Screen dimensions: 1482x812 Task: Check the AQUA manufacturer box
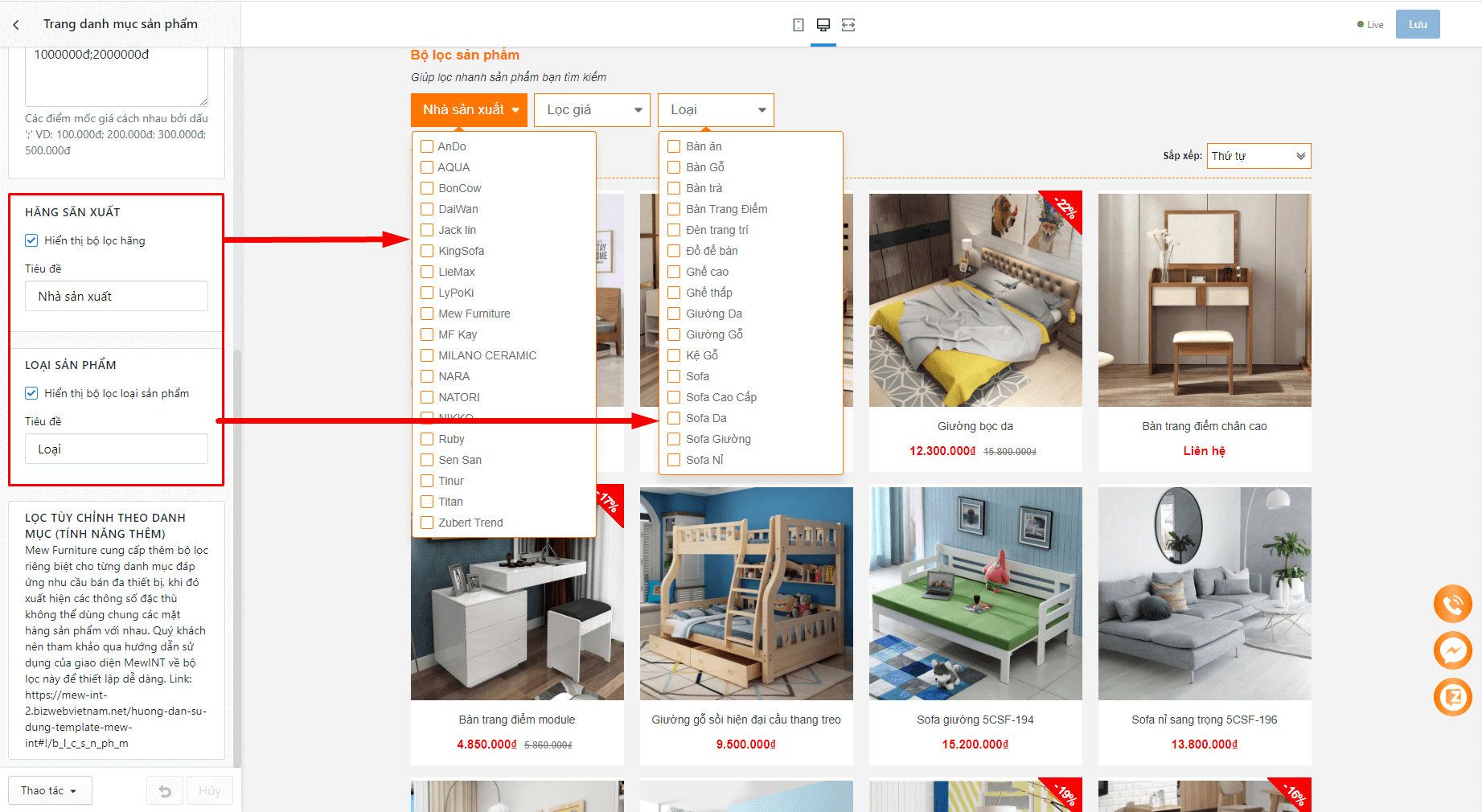427,167
